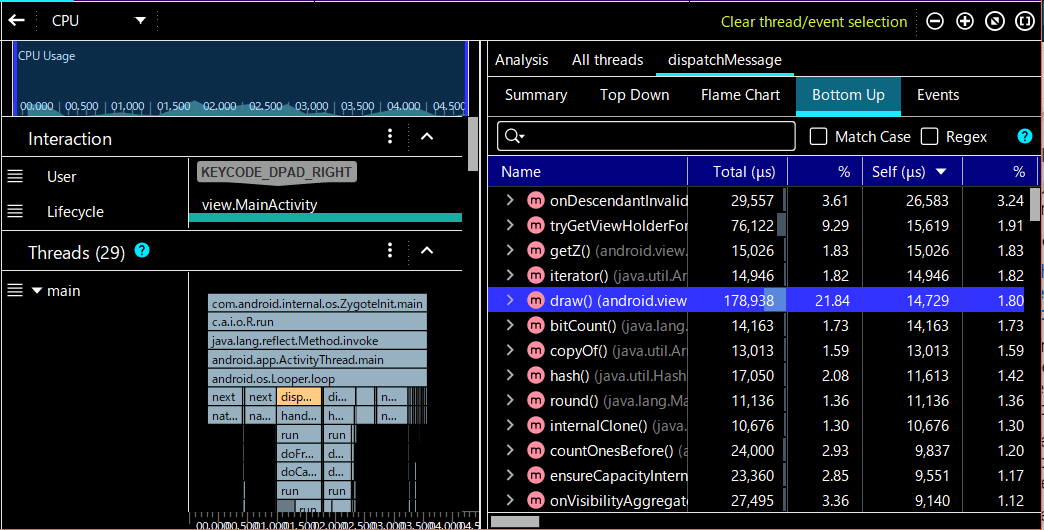
Task: Select android.os.Looper.loop frame
Action: (x=317, y=378)
